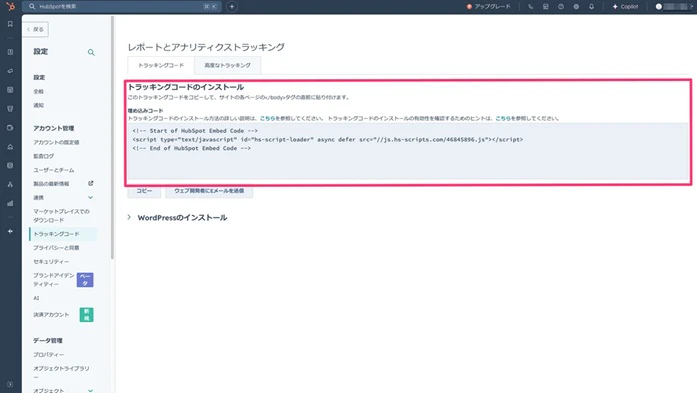Open 監査ログ in the sidebar
The width and height of the screenshot is (697, 393).
coord(44,156)
